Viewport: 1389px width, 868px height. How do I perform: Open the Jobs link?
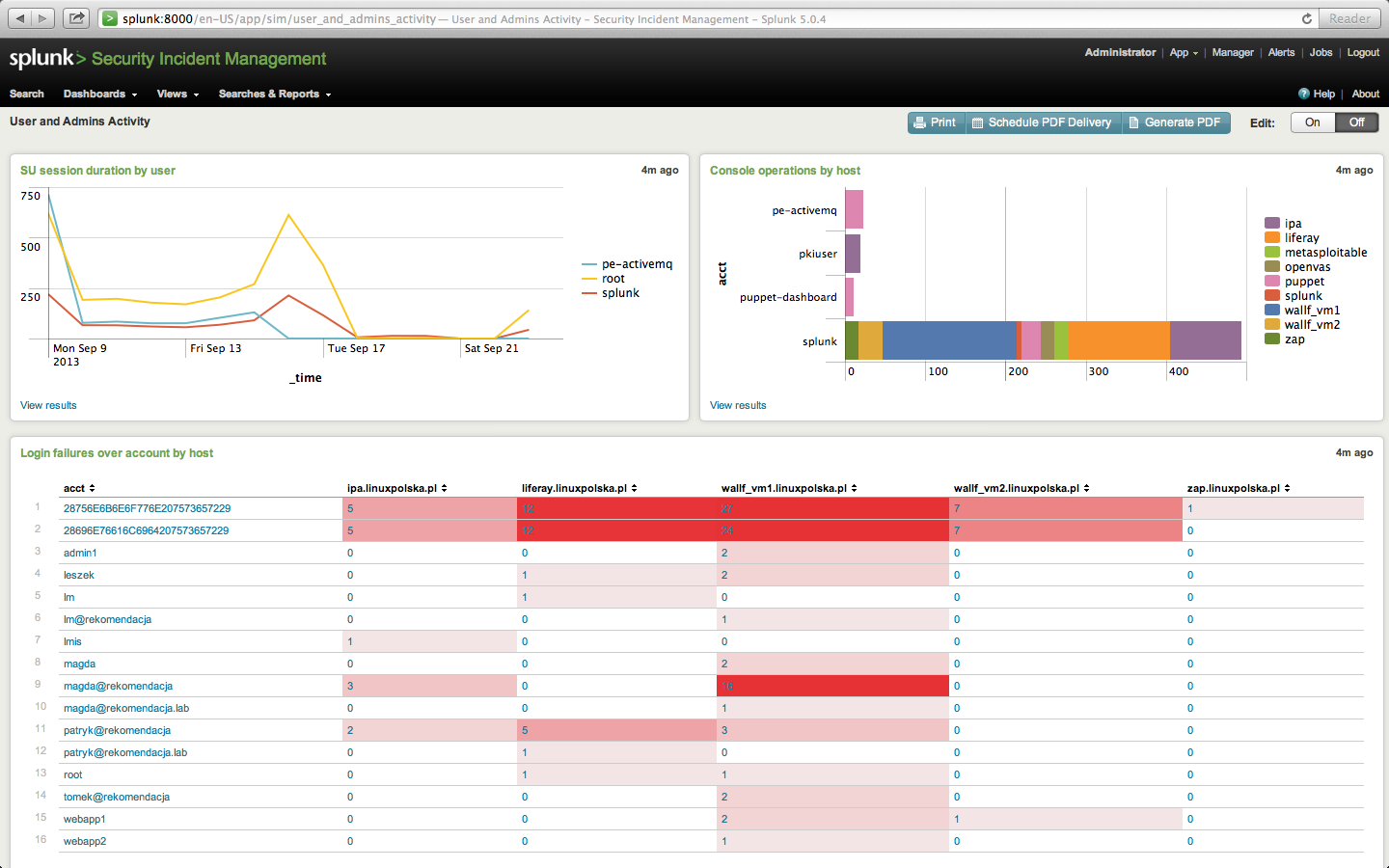[1321, 53]
